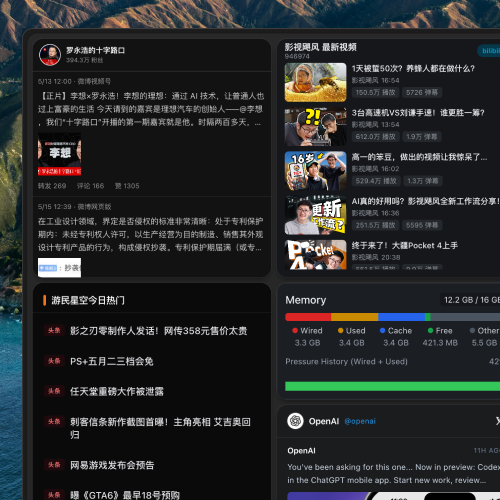Open thumbnail for 3台高速机VS刘谦手速 video

pos(315,127)
